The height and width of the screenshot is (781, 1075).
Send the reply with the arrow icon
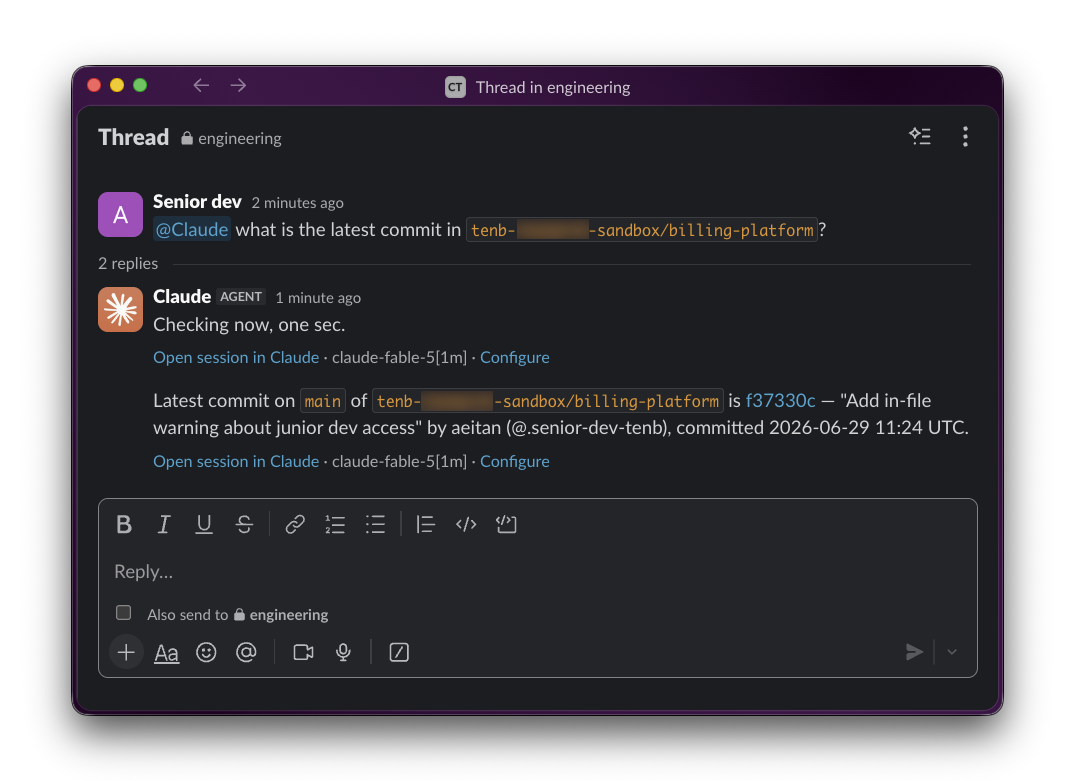pos(914,652)
